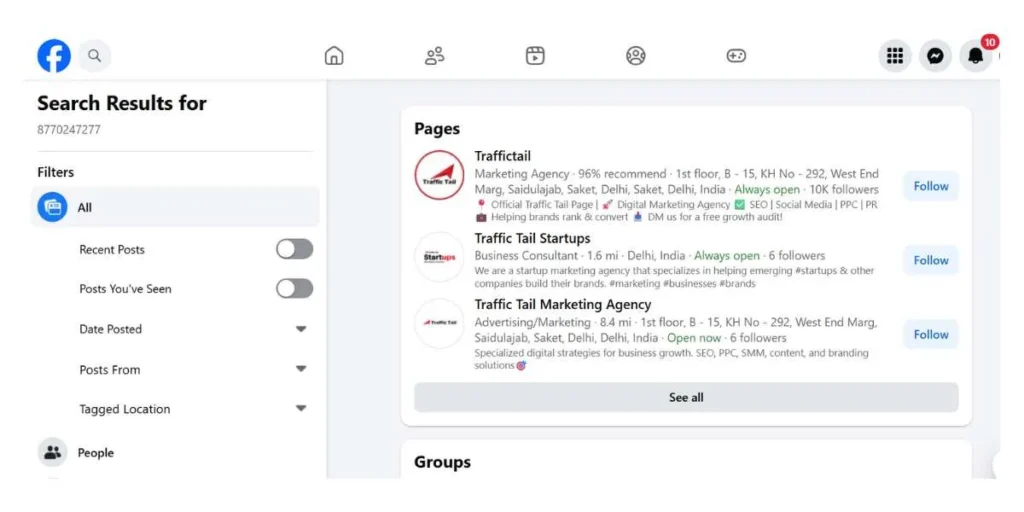
Task: Expand the Date Posted dropdown
Action: click(x=301, y=329)
